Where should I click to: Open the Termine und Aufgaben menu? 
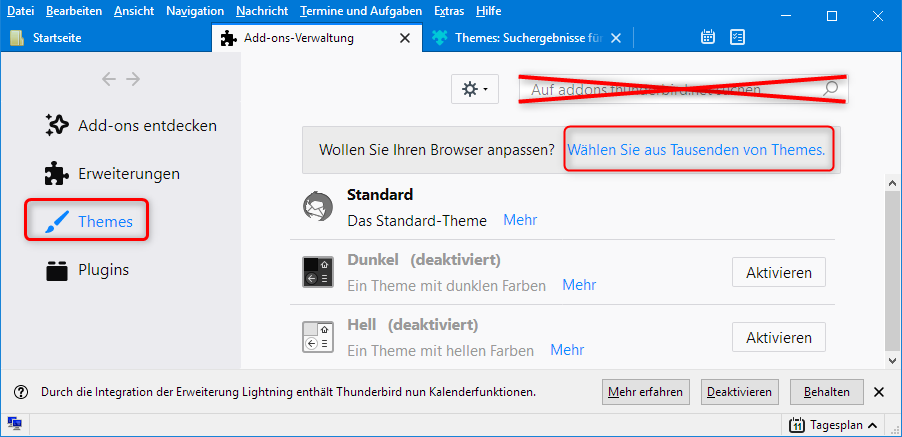(x=361, y=11)
